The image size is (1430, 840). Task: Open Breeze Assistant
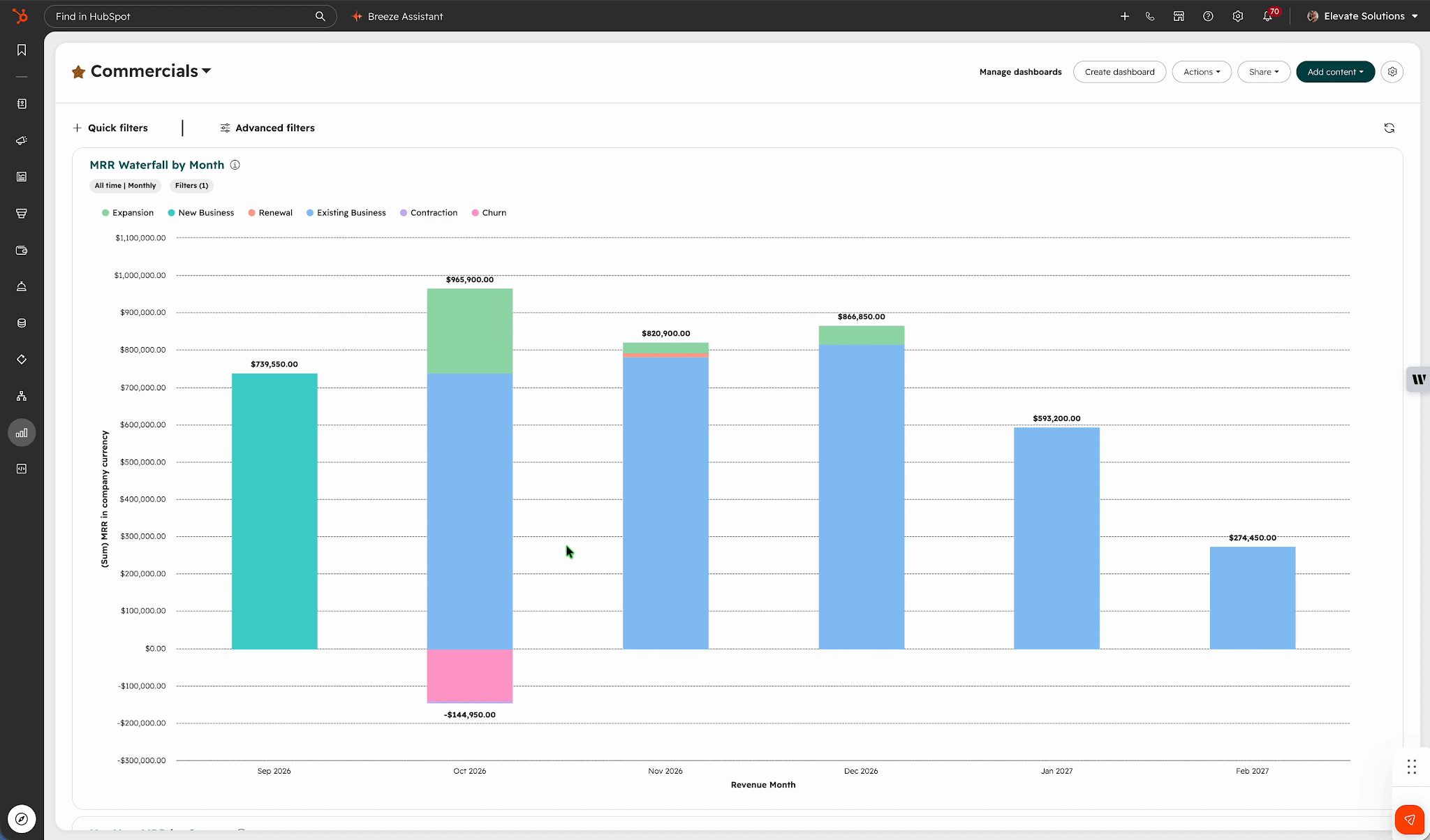397,16
